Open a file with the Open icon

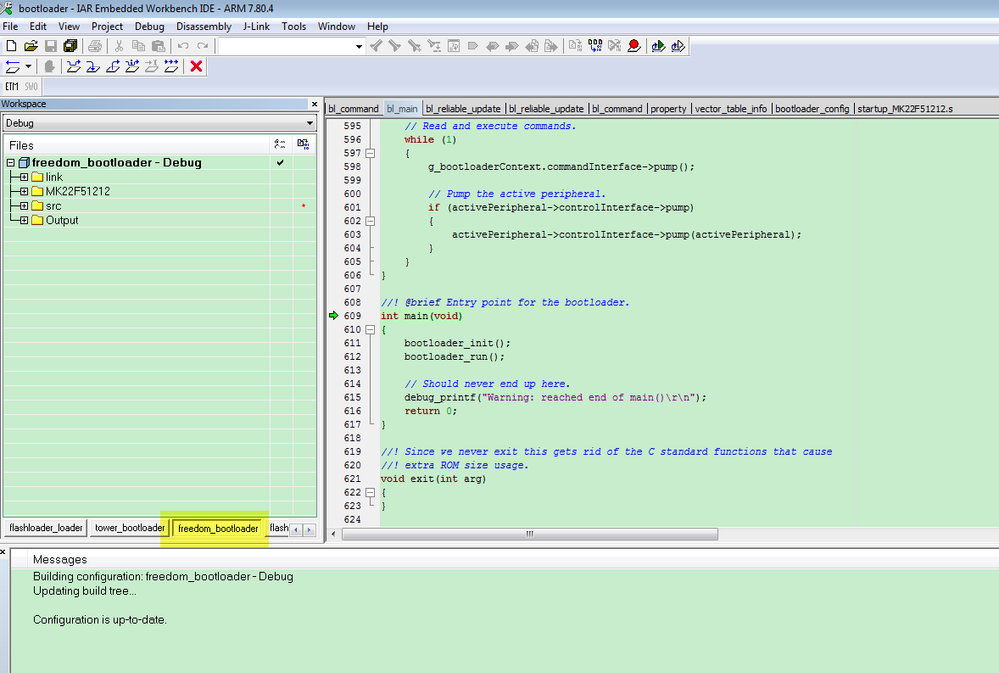(31, 46)
